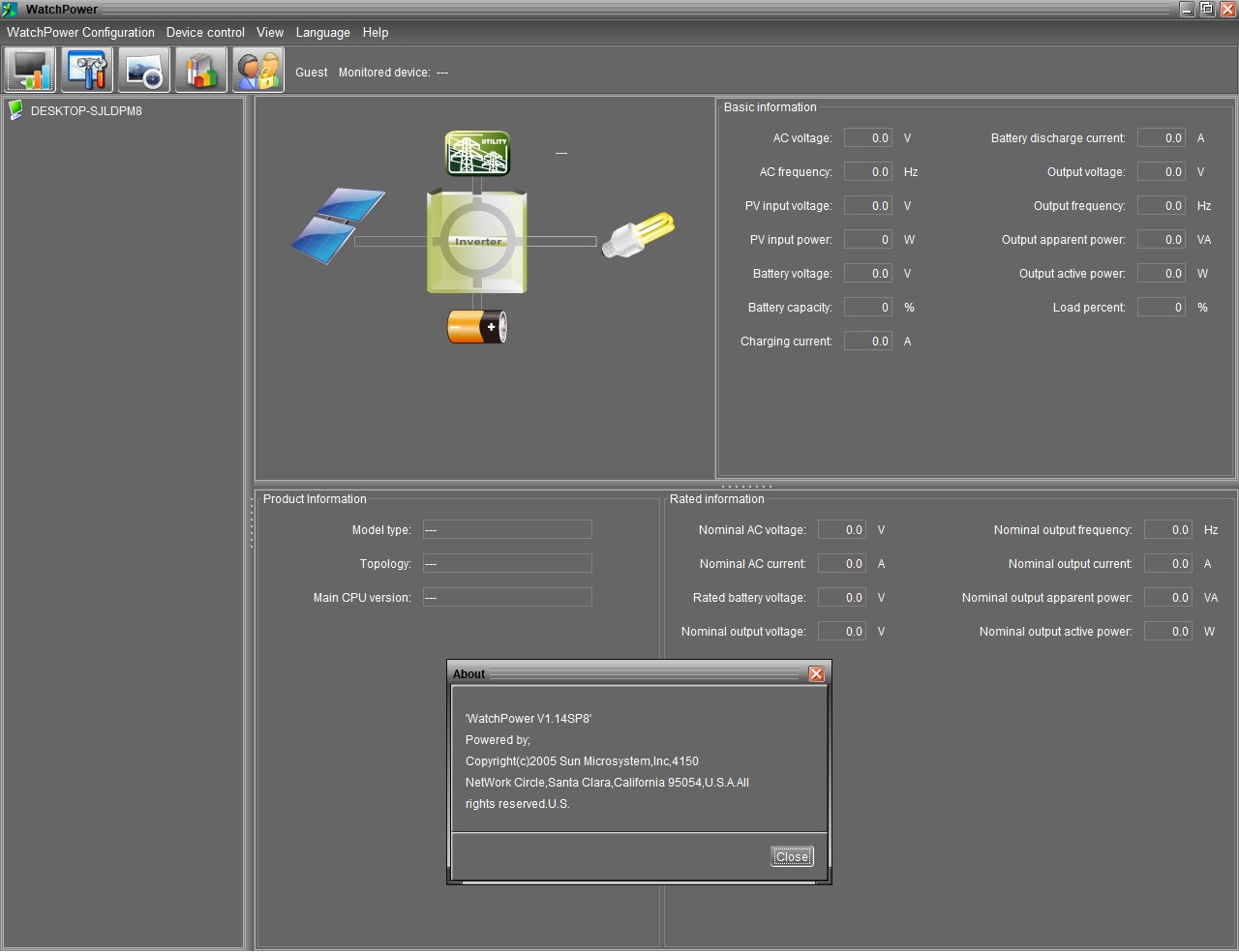Click the green computer icon beside DESKTOP-SJLDPM8

point(15,110)
